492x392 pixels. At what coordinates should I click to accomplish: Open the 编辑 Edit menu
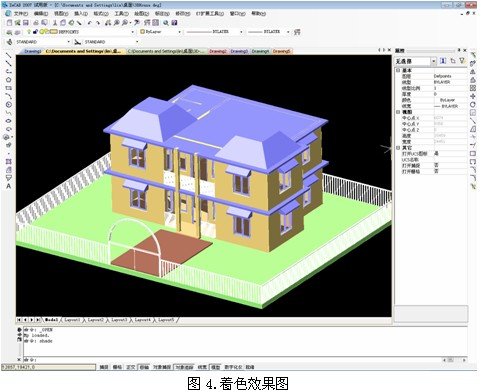[x=41, y=14]
